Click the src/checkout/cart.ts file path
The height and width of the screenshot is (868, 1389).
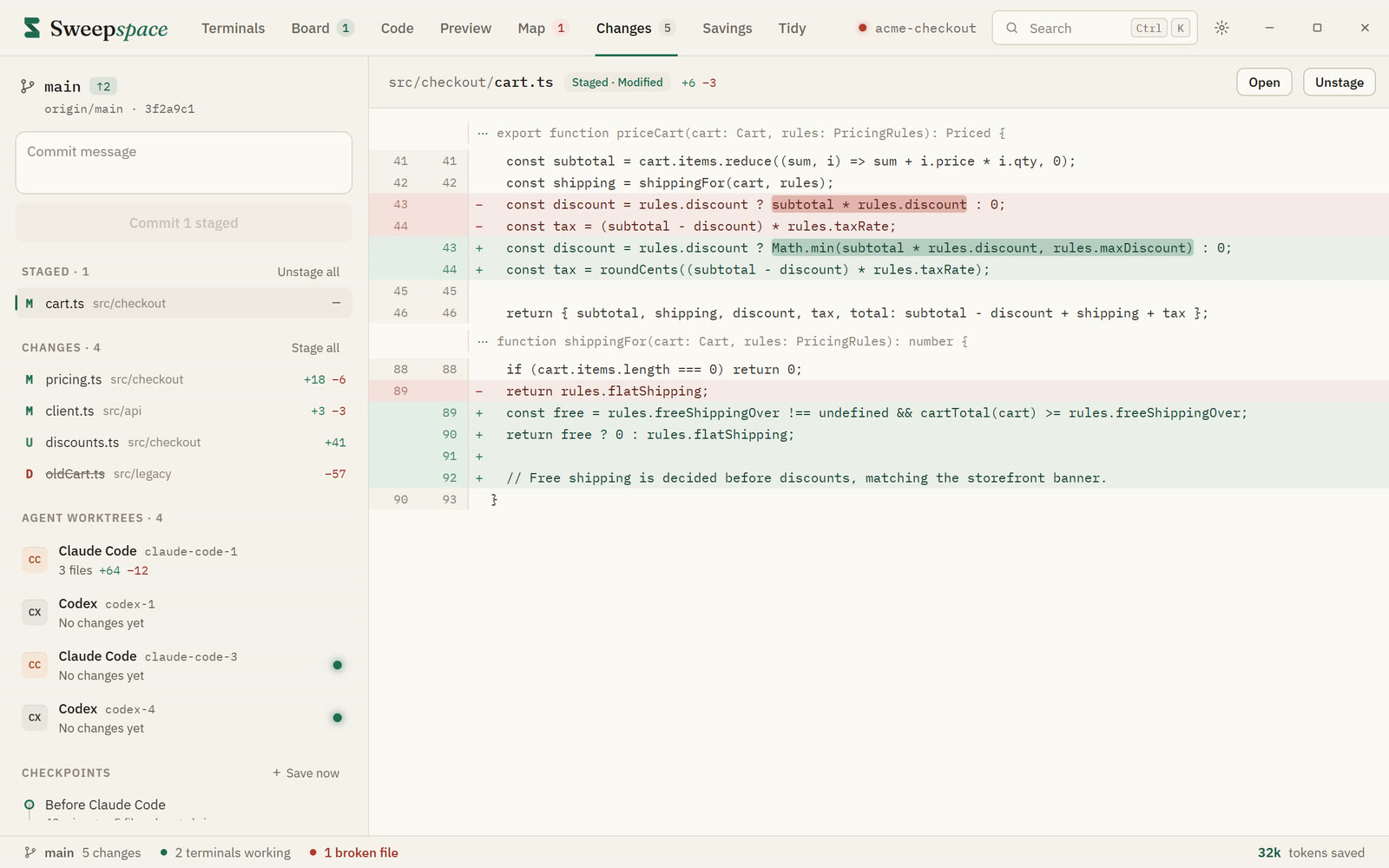pyautogui.click(x=471, y=82)
